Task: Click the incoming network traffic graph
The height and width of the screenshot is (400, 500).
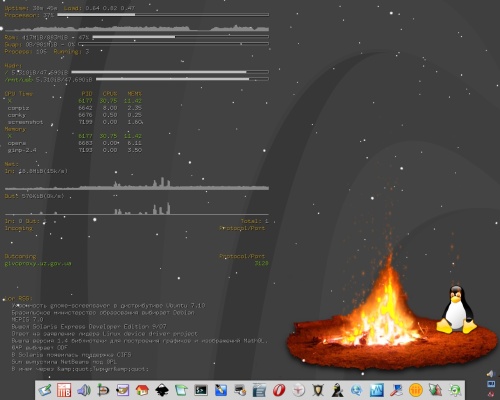Action: pyautogui.click(x=137, y=183)
